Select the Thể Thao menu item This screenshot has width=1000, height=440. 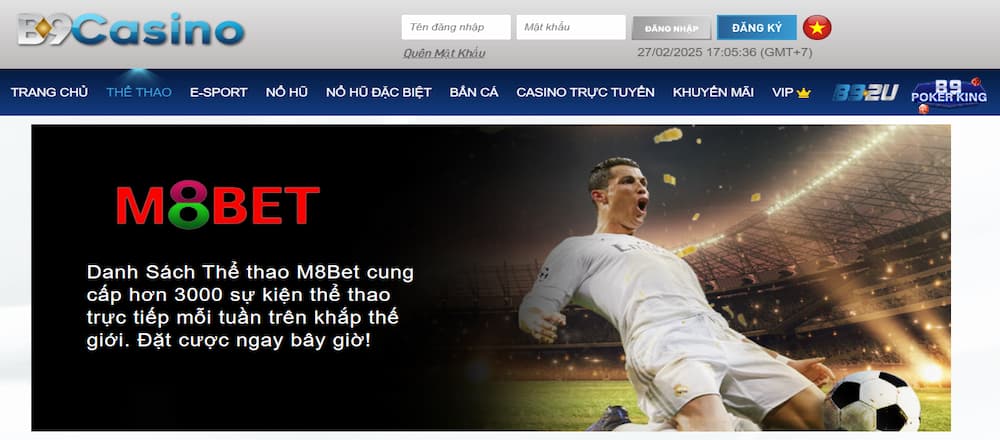pyautogui.click(x=139, y=93)
